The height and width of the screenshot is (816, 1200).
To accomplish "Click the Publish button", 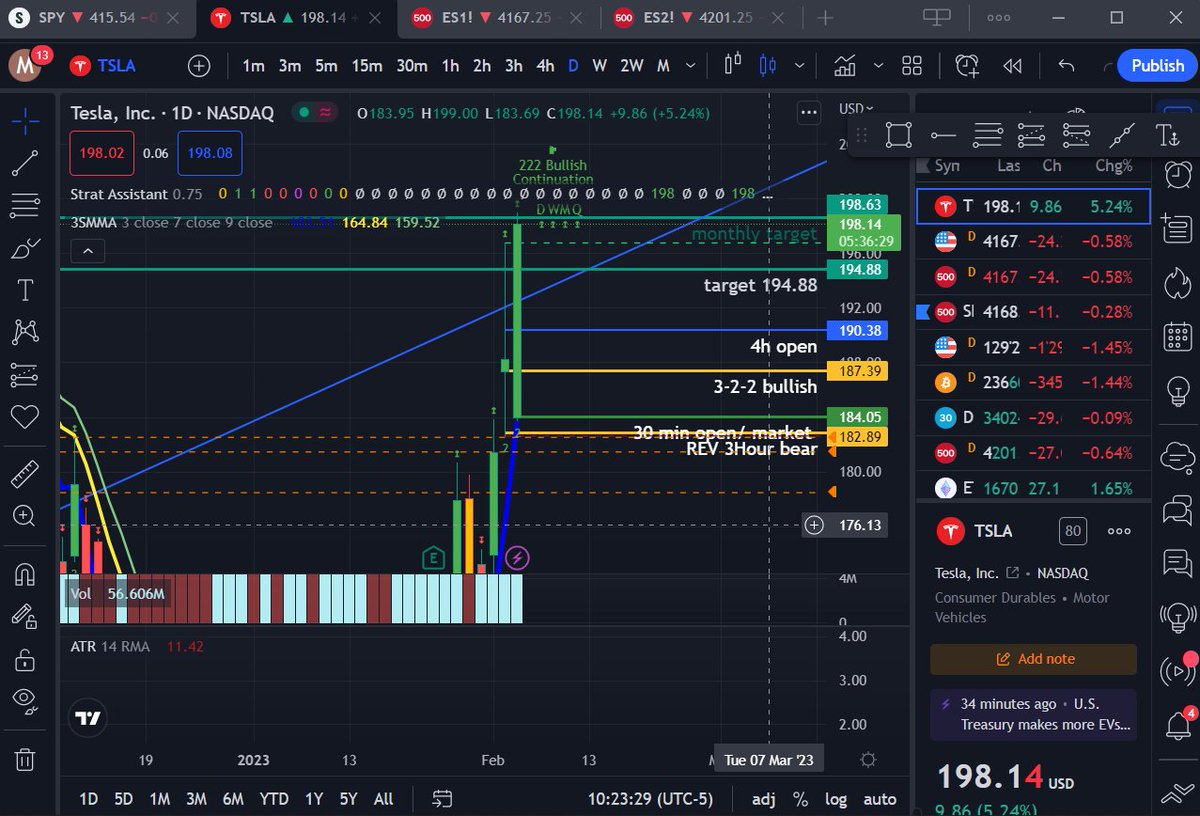I will [1157, 65].
